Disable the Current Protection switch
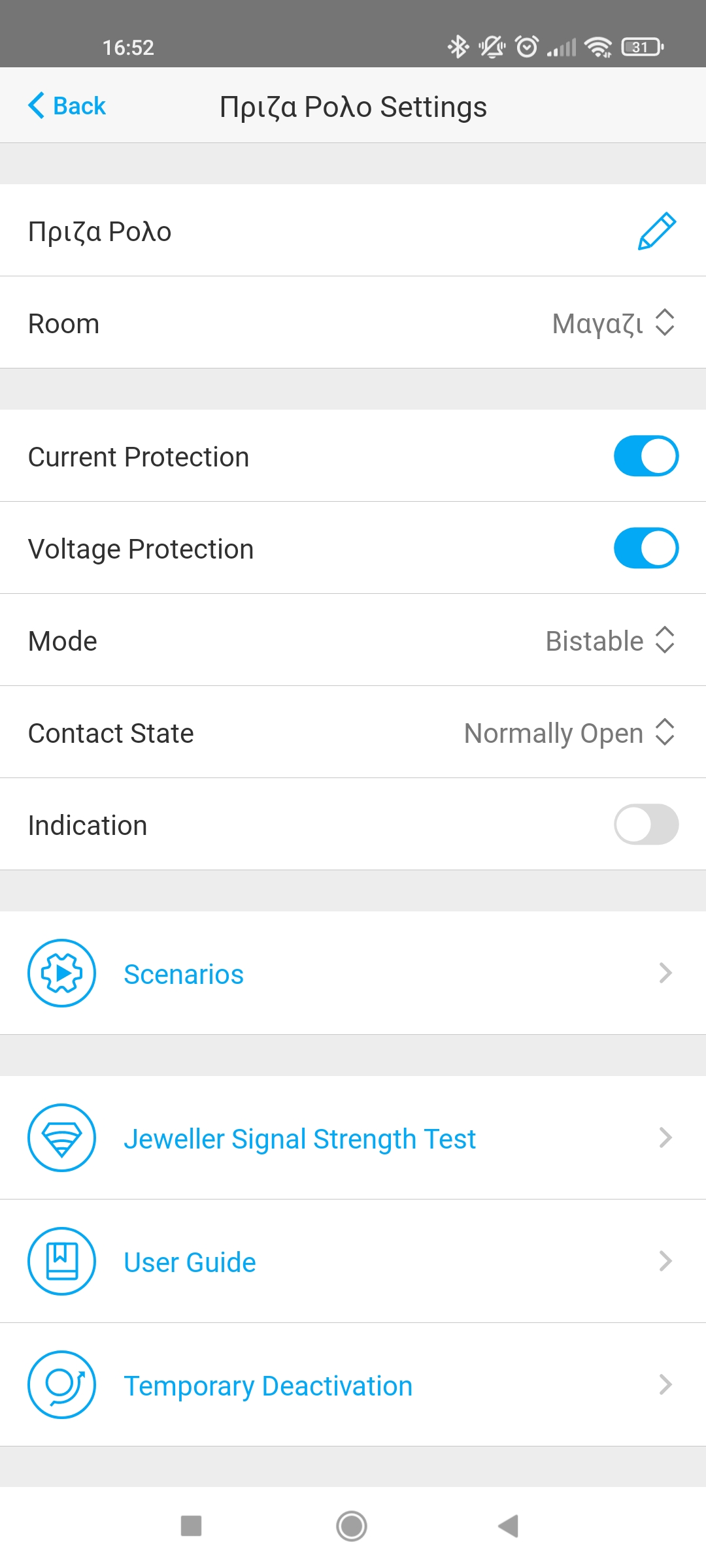706x1568 pixels. click(x=646, y=456)
